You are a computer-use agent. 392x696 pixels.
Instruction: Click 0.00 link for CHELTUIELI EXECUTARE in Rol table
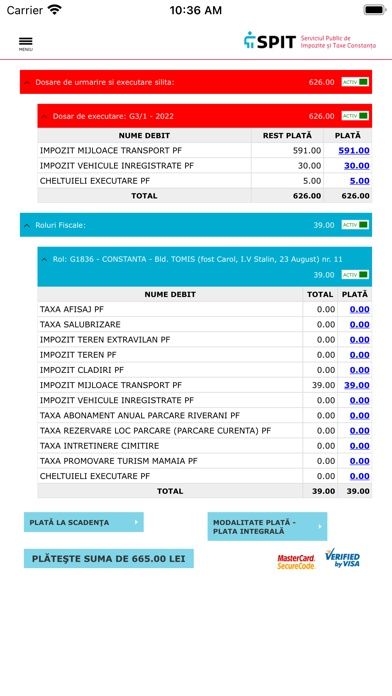pyautogui.click(x=360, y=476)
